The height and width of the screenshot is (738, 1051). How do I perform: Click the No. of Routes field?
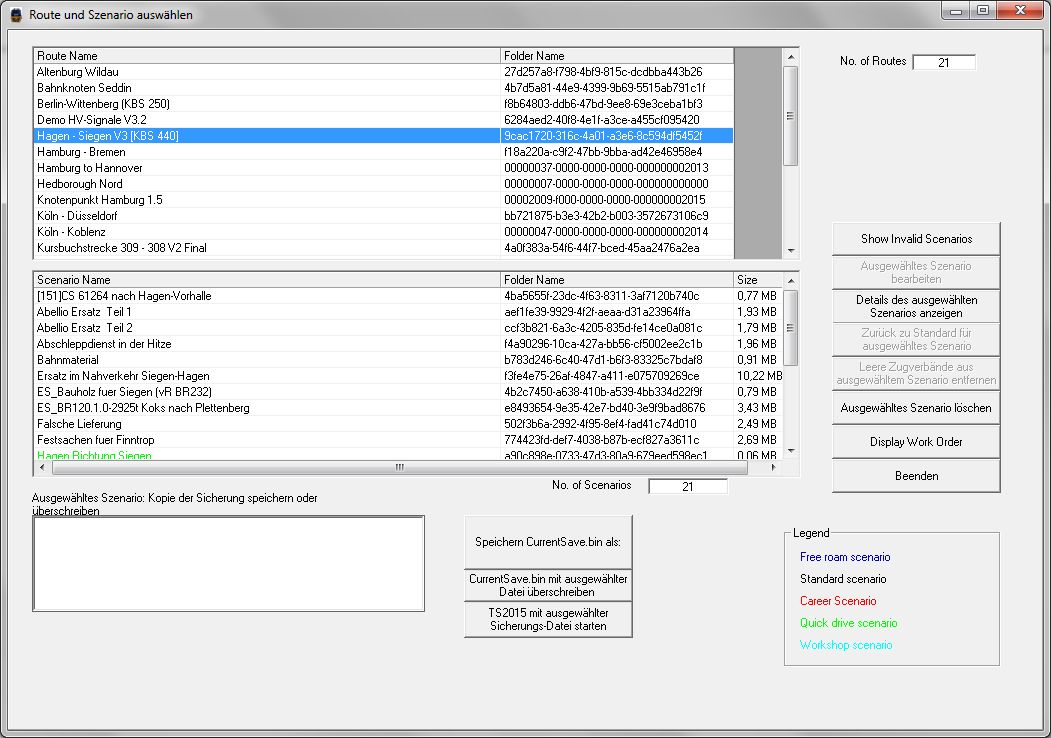[944, 62]
